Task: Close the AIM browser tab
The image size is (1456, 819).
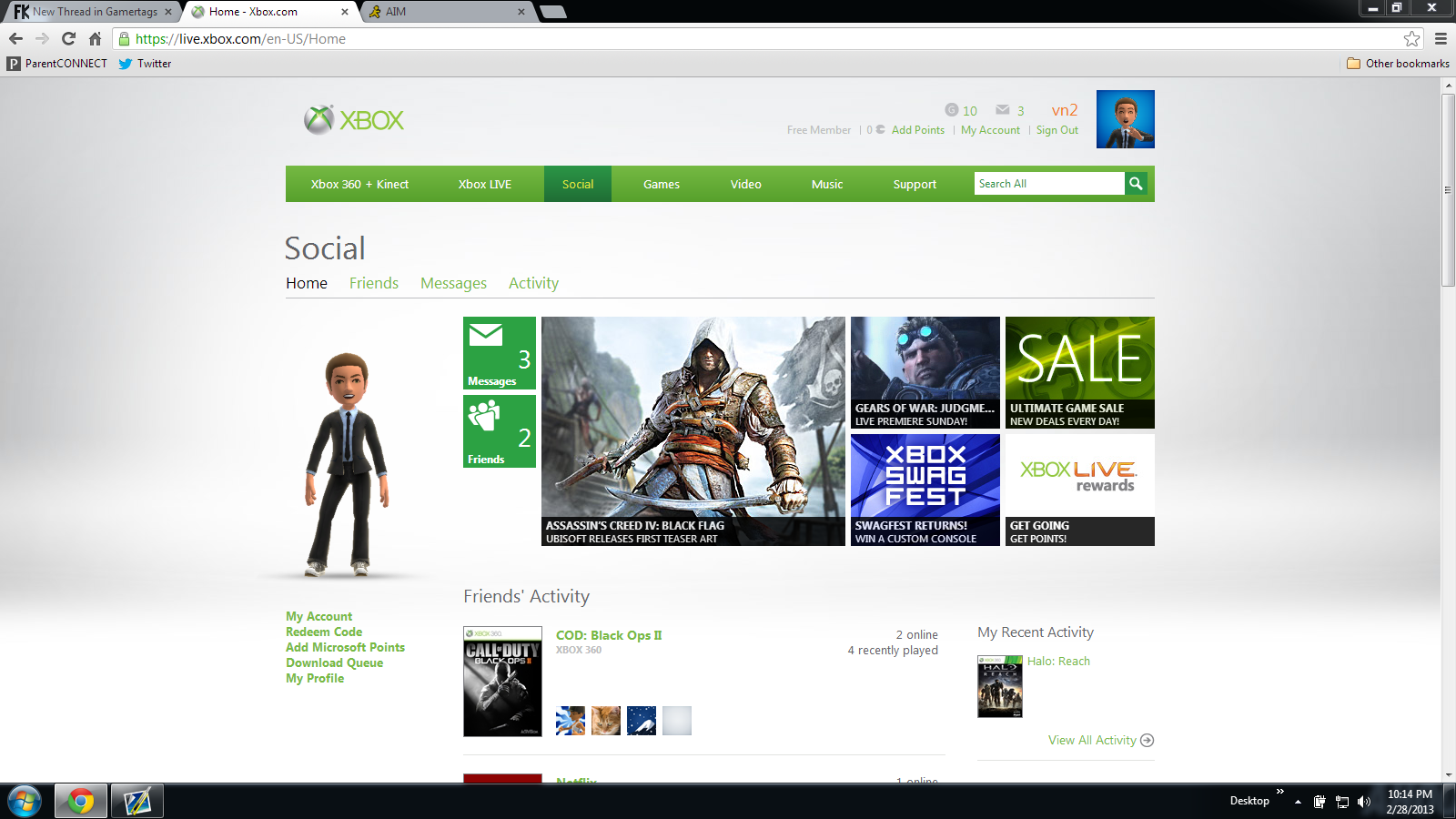Action: [521, 12]
